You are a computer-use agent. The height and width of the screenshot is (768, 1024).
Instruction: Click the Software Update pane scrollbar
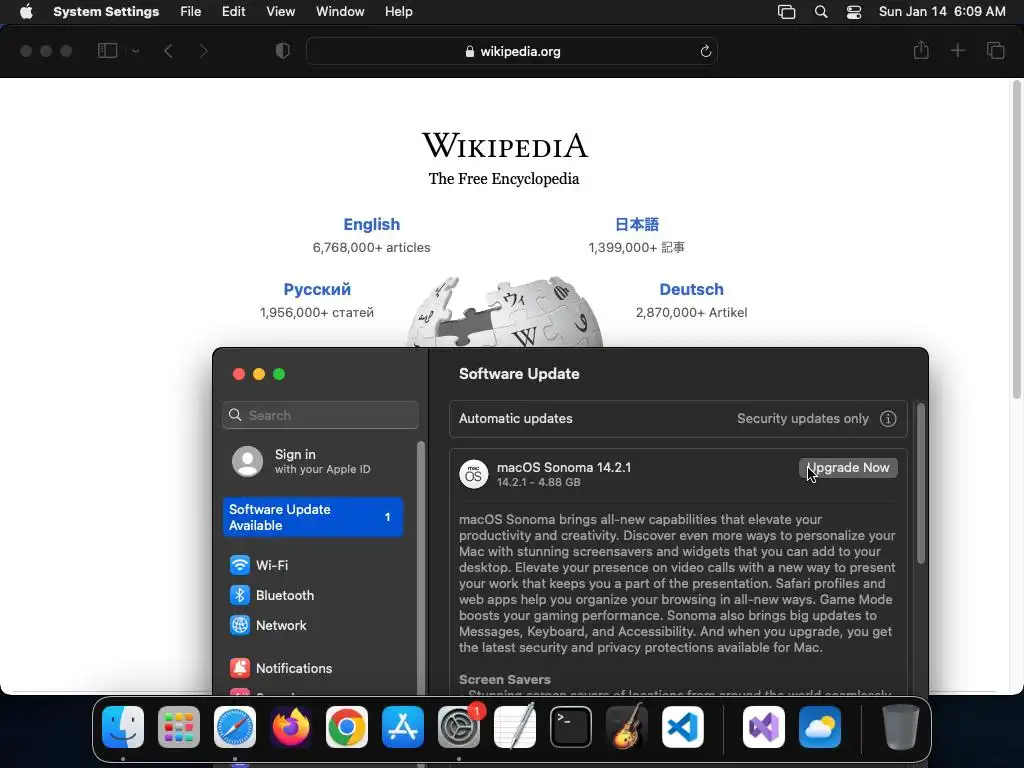[x=921, y=483]
